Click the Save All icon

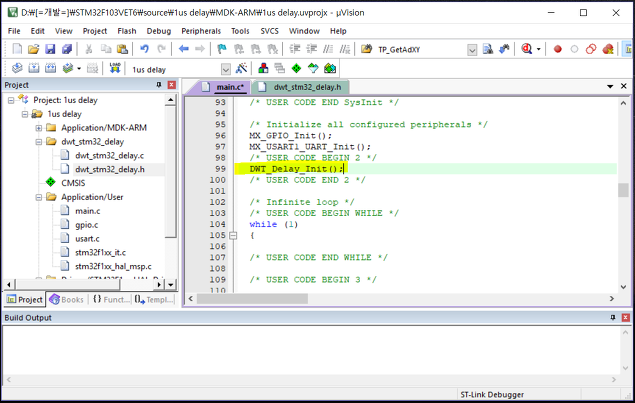coord(67,49)
